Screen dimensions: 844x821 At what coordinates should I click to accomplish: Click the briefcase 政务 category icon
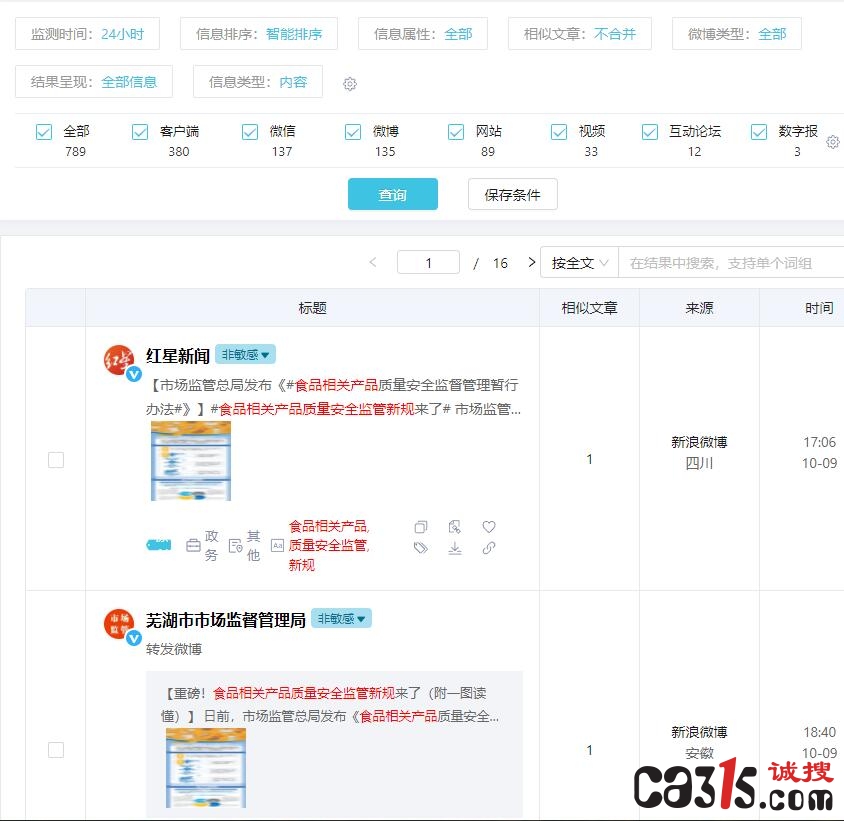(193, 545)
